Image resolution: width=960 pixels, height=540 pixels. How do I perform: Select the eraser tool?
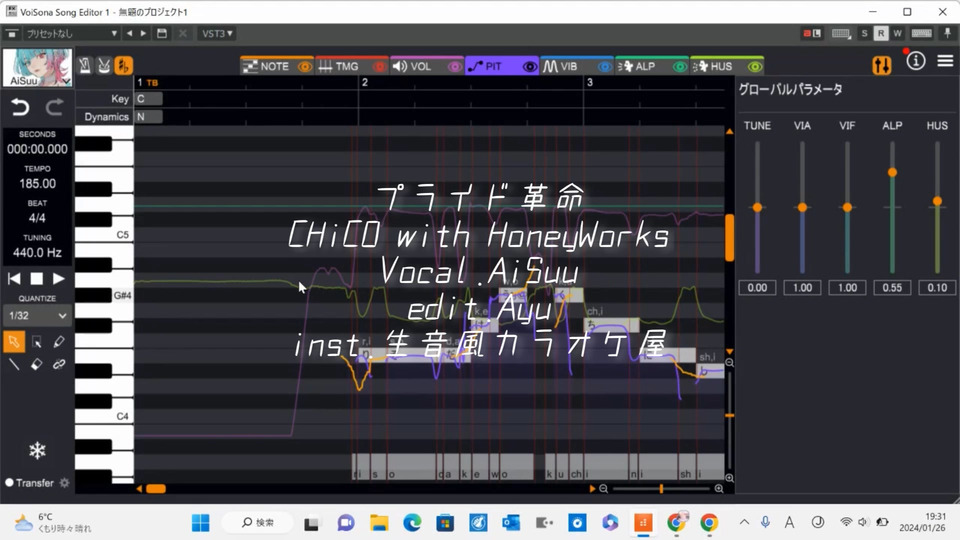click(37, 364)
